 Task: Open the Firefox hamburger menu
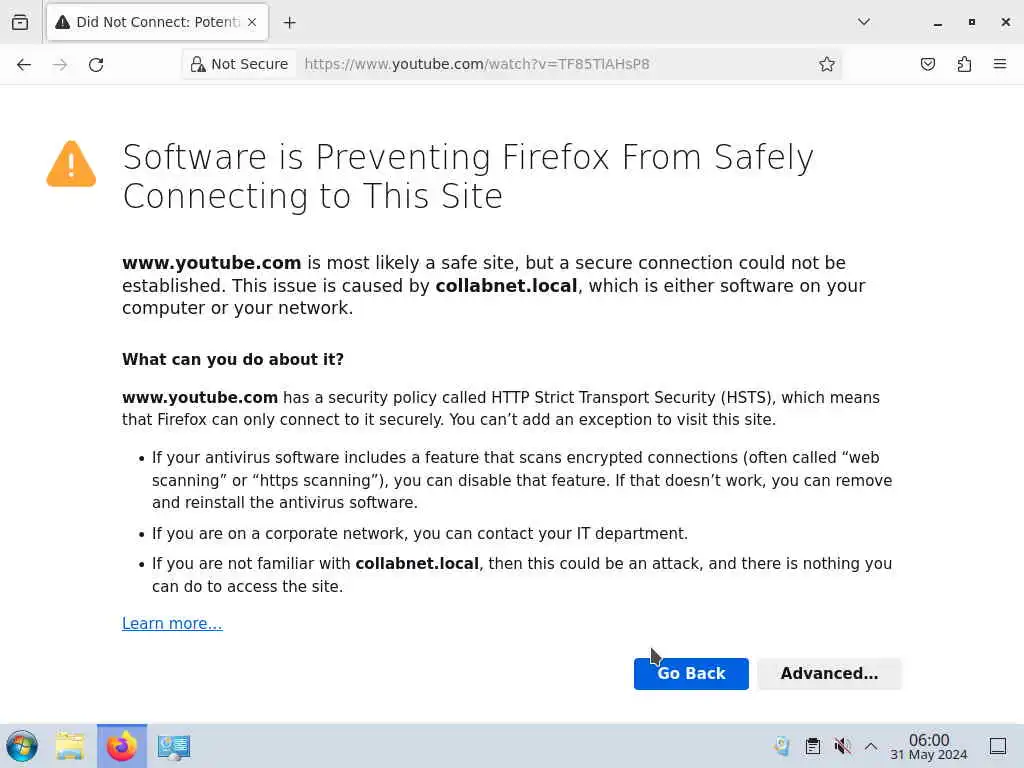(x=999, y=64)
